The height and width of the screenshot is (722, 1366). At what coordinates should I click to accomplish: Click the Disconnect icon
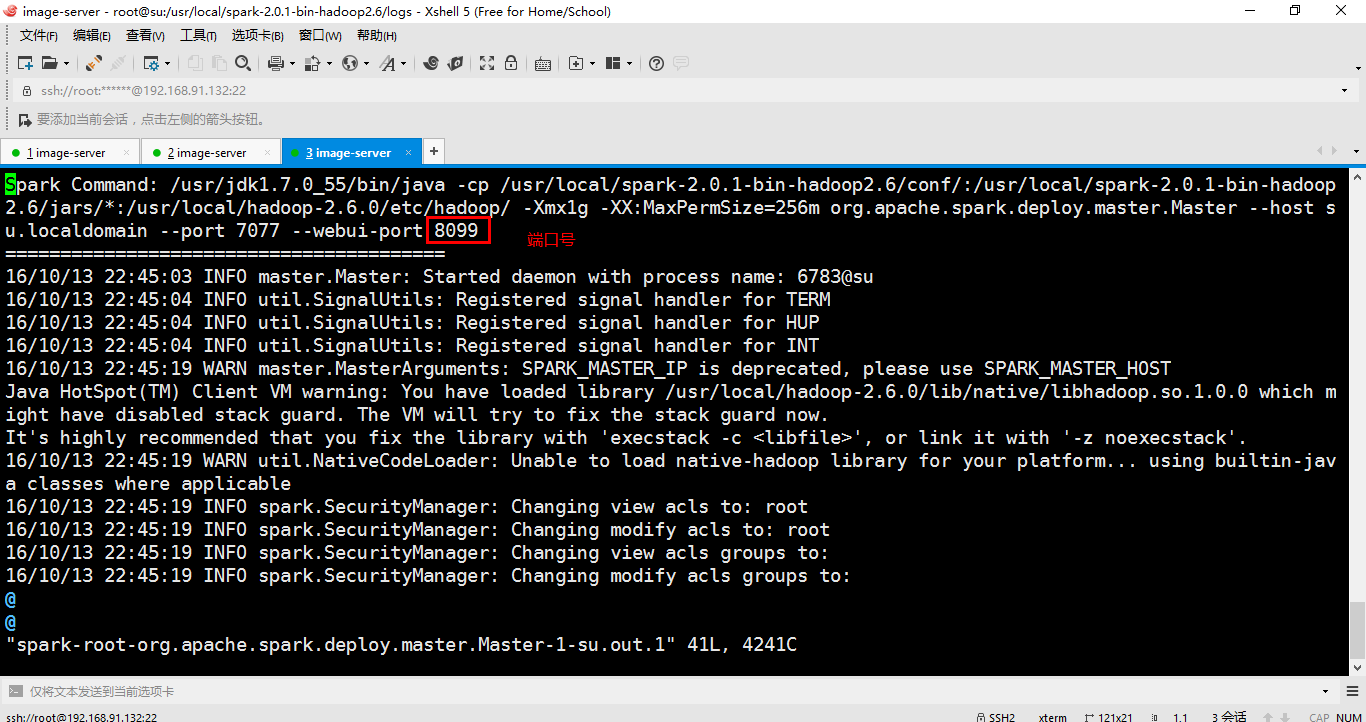tap(117, 63)
